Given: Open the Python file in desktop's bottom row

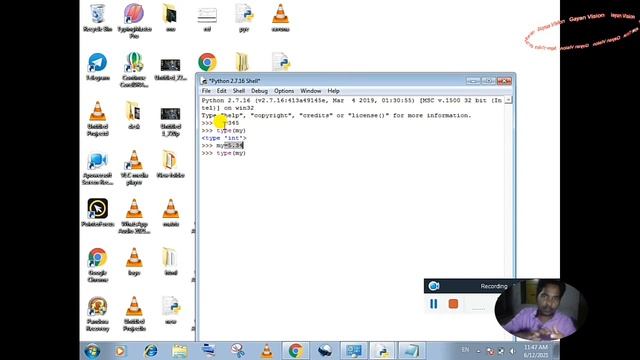Looking at the screenshot, I should click(x=171, y=310).
